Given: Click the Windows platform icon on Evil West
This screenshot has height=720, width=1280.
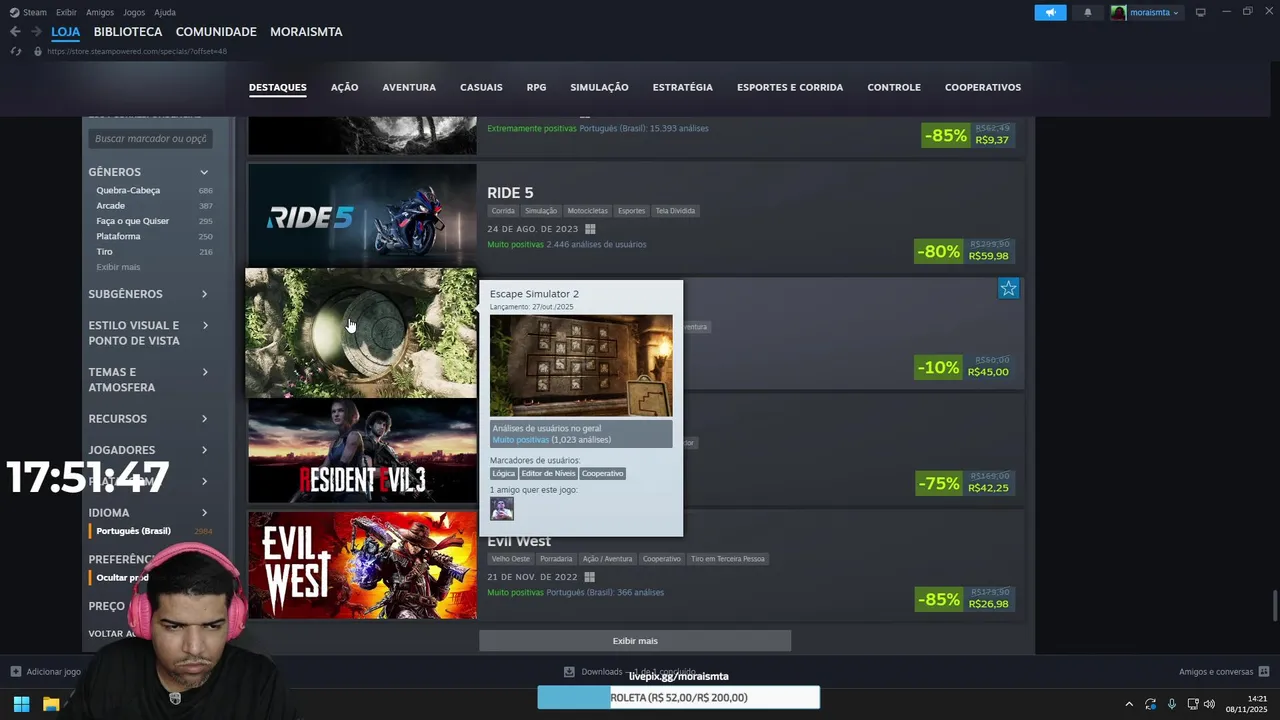Looking at the screenshot, I should click(589, 577).
